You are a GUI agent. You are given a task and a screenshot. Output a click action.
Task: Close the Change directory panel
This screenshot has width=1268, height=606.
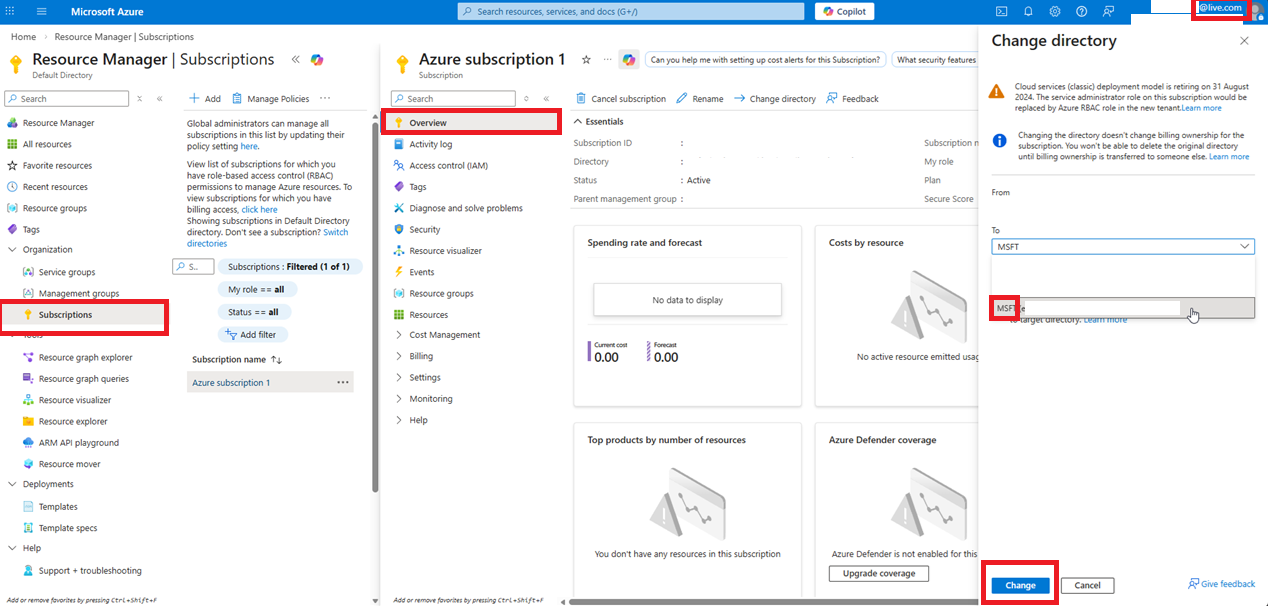[x=1244, y=41]
